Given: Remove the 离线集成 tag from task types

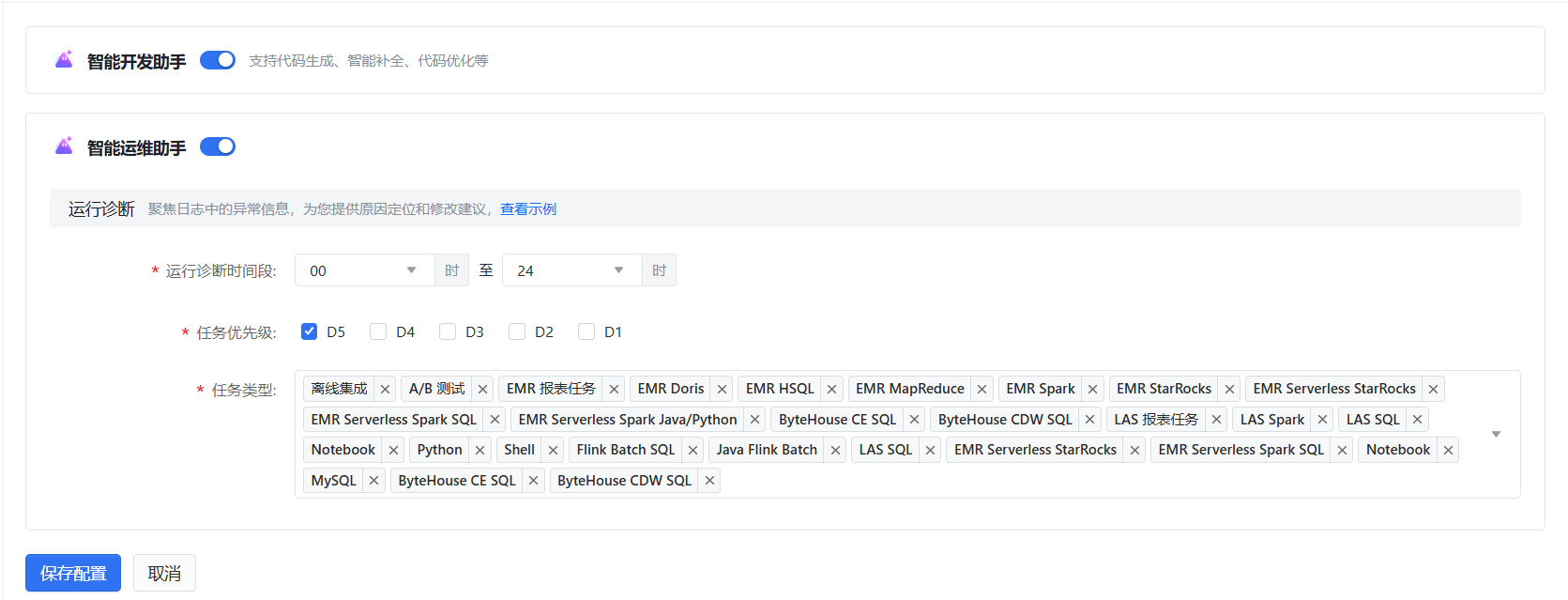Looking at the screenshot, I should click(x=385, y=389).
